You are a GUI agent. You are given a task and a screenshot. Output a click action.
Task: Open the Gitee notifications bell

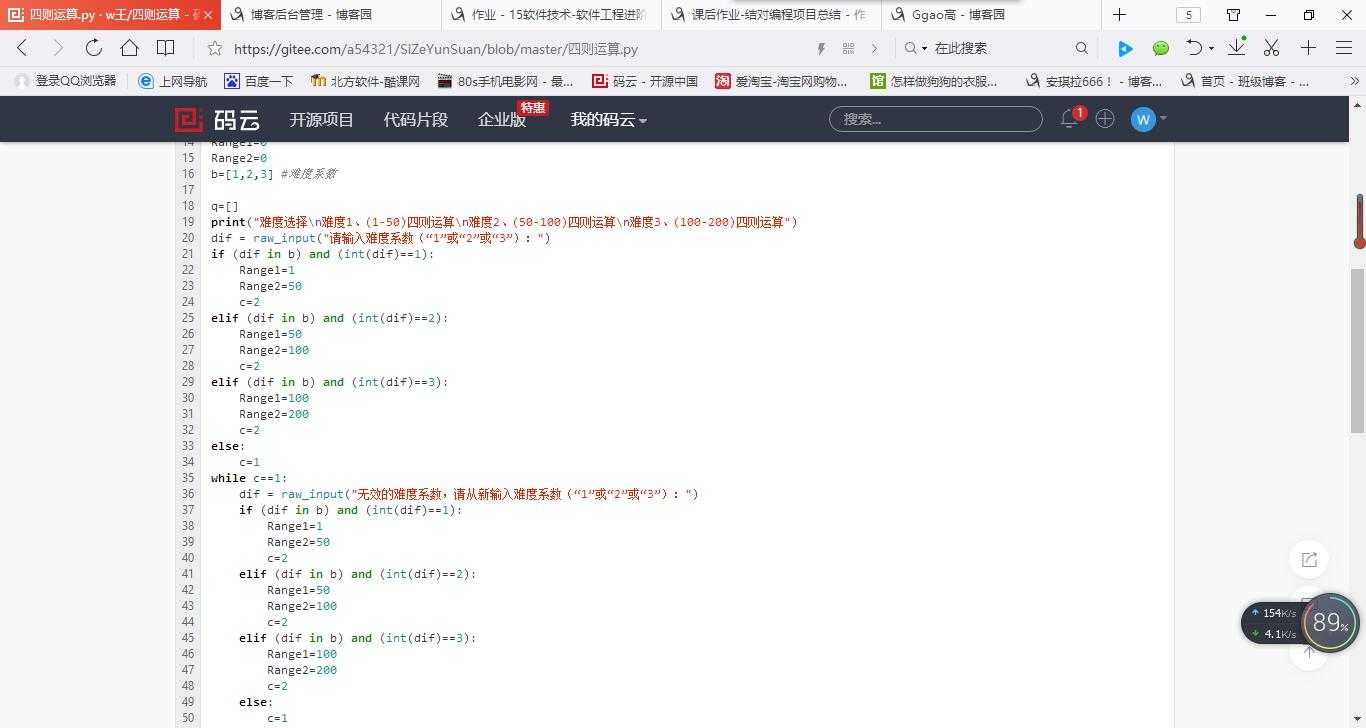[1069, 119]
